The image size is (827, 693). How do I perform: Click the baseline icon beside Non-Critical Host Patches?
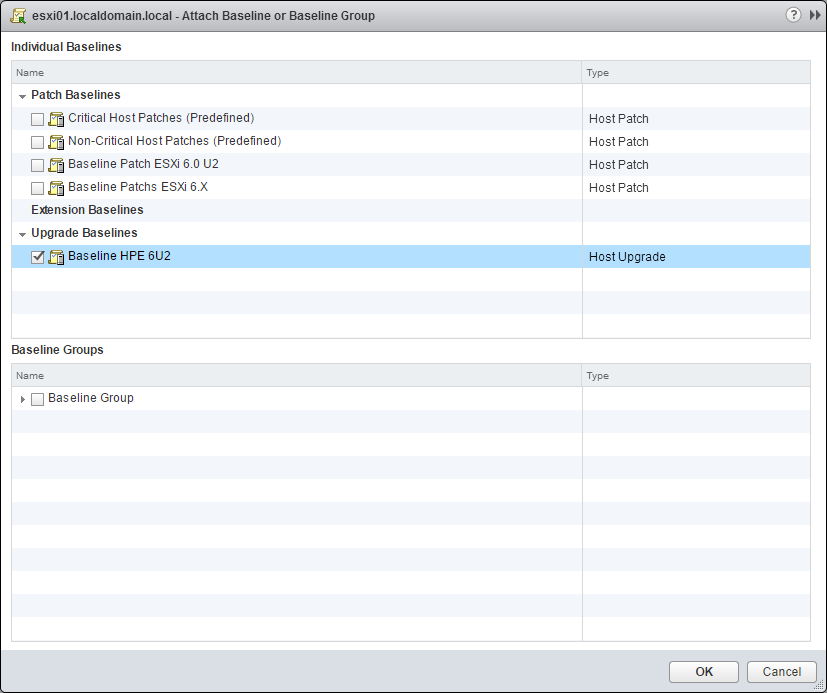tap(56, 141)
